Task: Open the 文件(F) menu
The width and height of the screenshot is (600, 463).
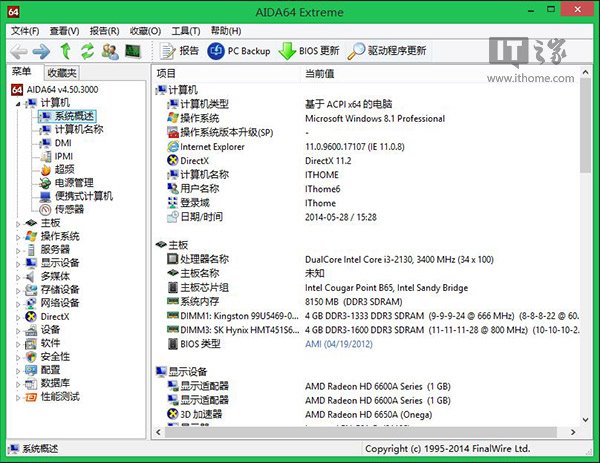Action: coord(25,31)
